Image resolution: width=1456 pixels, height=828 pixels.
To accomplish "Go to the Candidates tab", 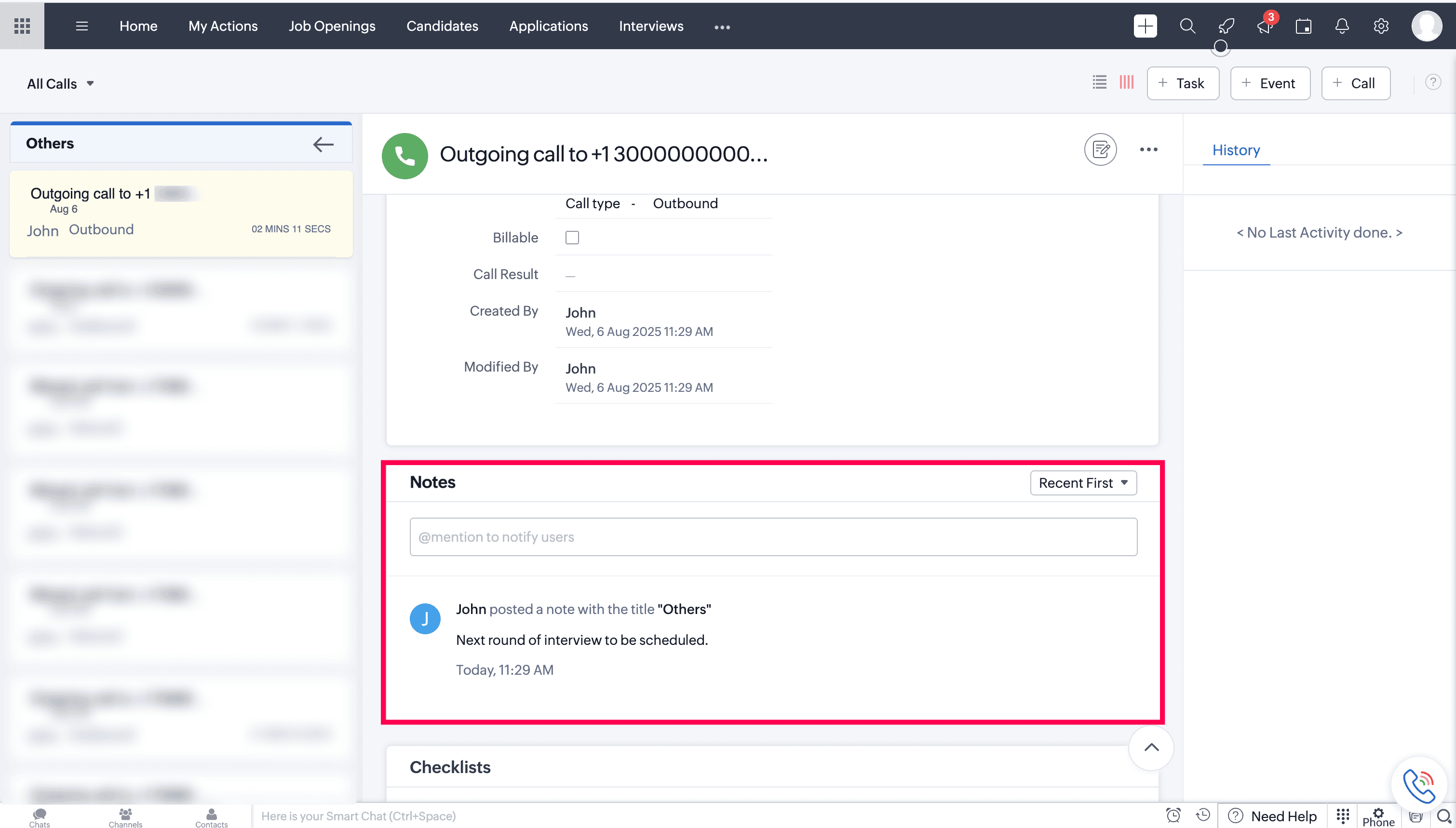I will point(442,26).
